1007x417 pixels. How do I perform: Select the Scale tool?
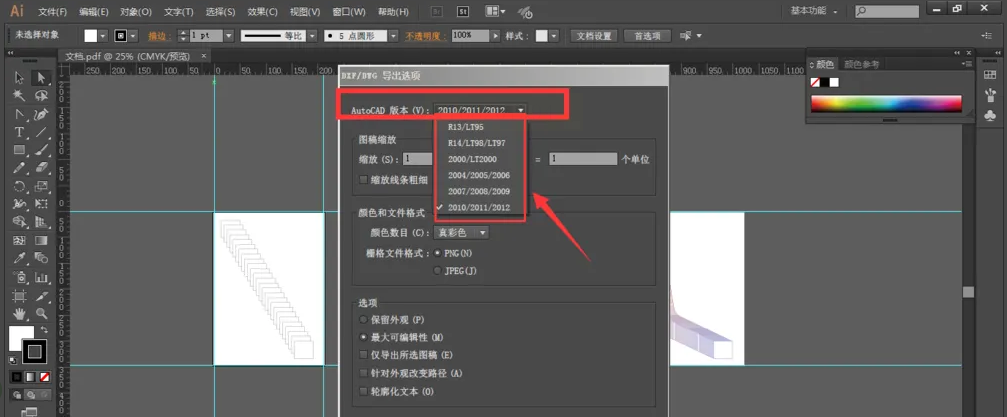pyautogui.click(x=42, y=186)
